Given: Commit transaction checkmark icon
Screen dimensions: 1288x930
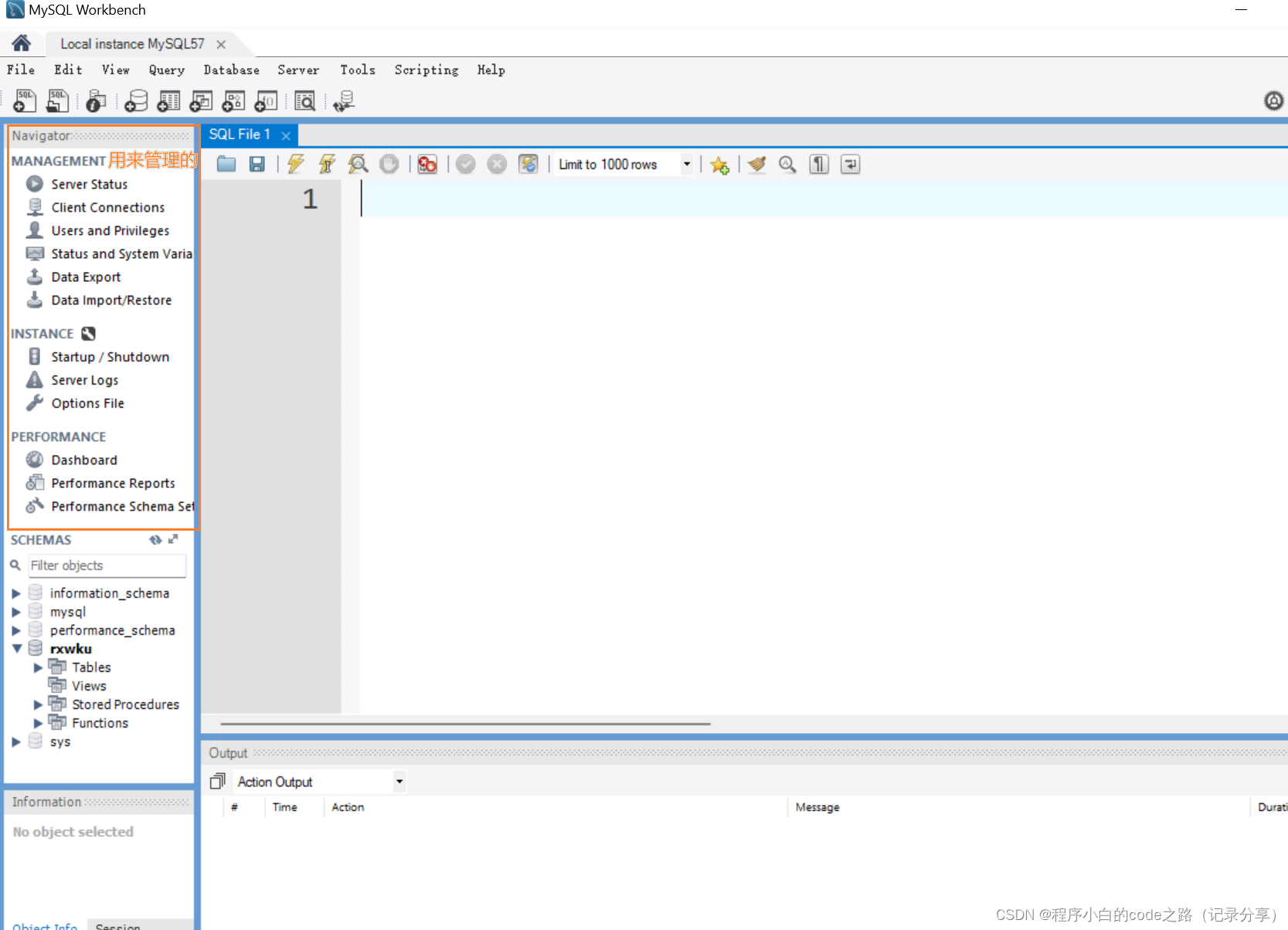Looking at the screenshot, I should coord(466,164).
